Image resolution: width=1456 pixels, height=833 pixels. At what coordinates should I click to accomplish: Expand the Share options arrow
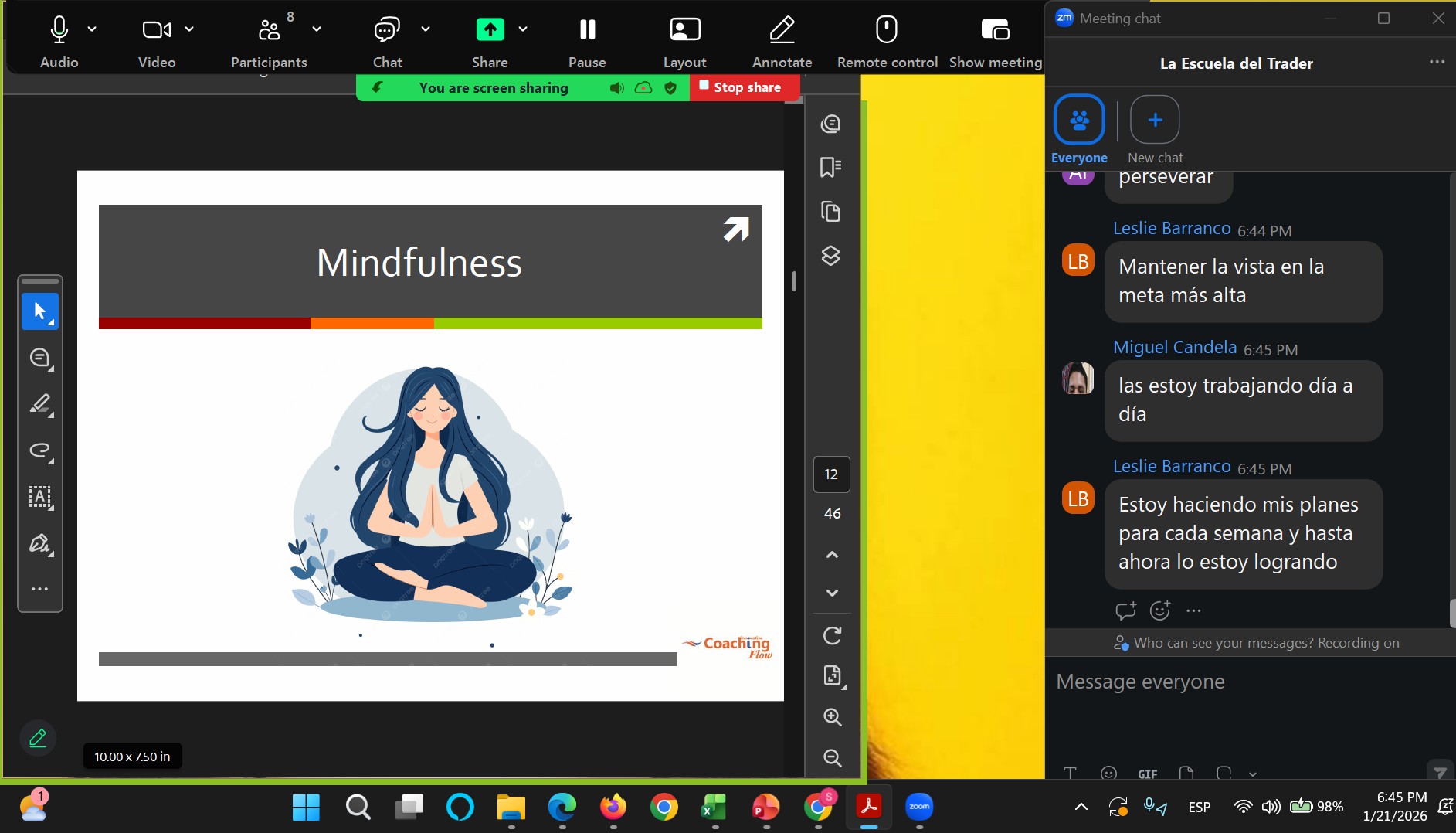[523, 29]
